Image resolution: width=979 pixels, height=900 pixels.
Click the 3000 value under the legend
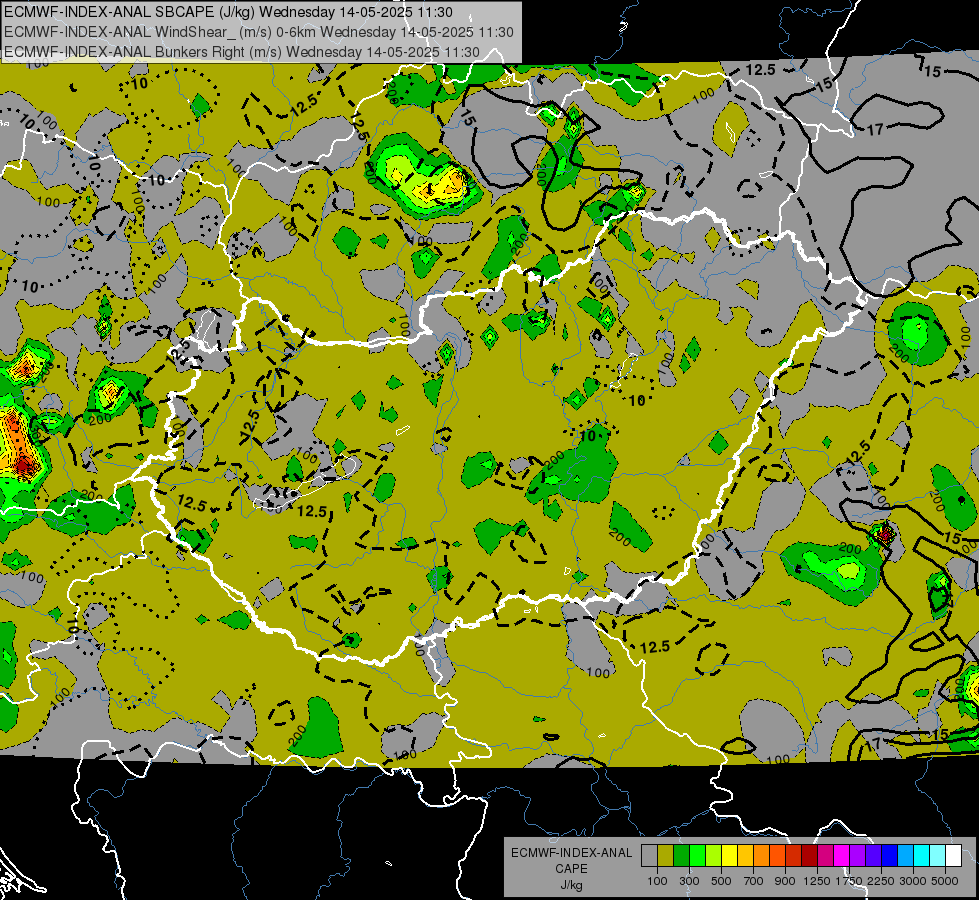click(913, 881)
